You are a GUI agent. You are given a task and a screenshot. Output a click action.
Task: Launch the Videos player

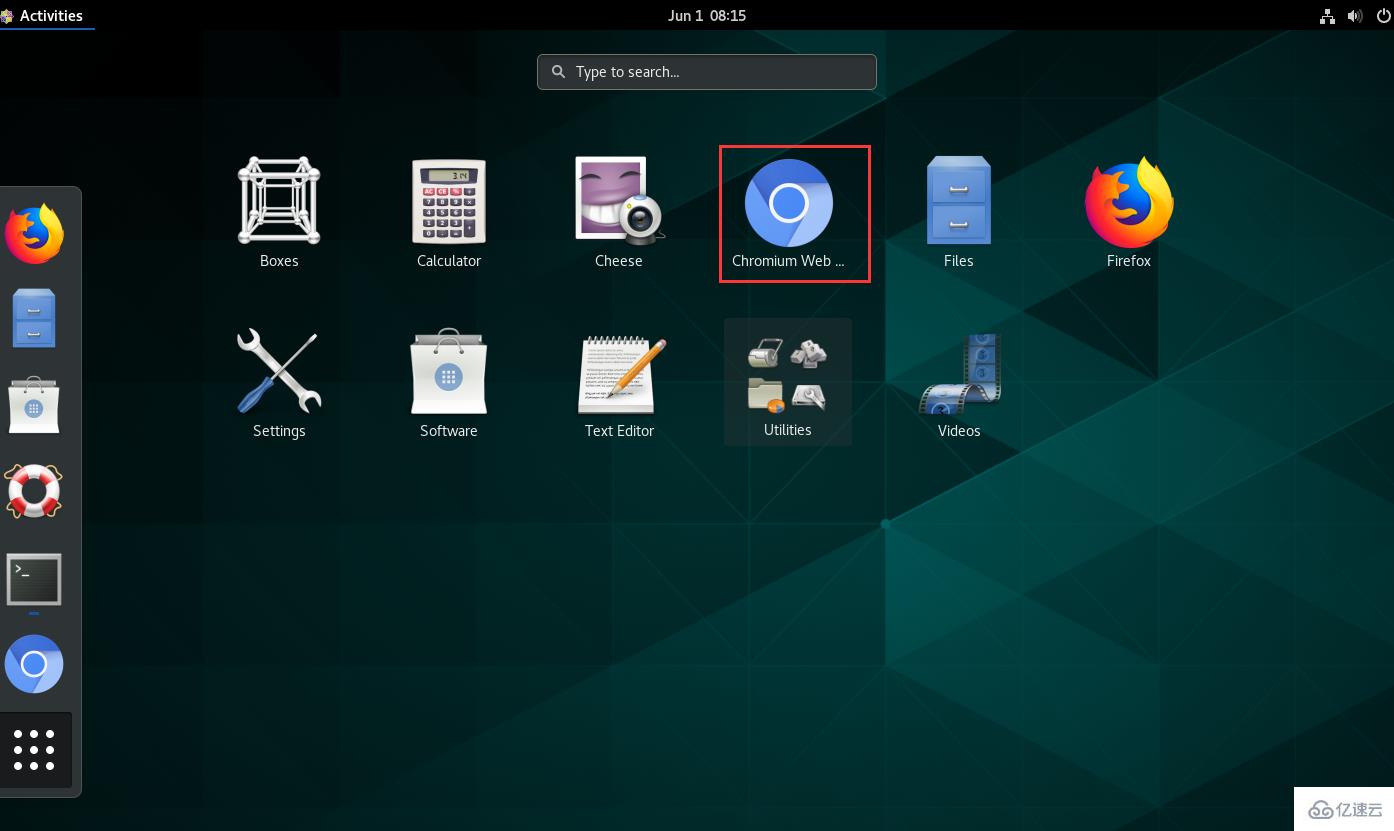959,374
